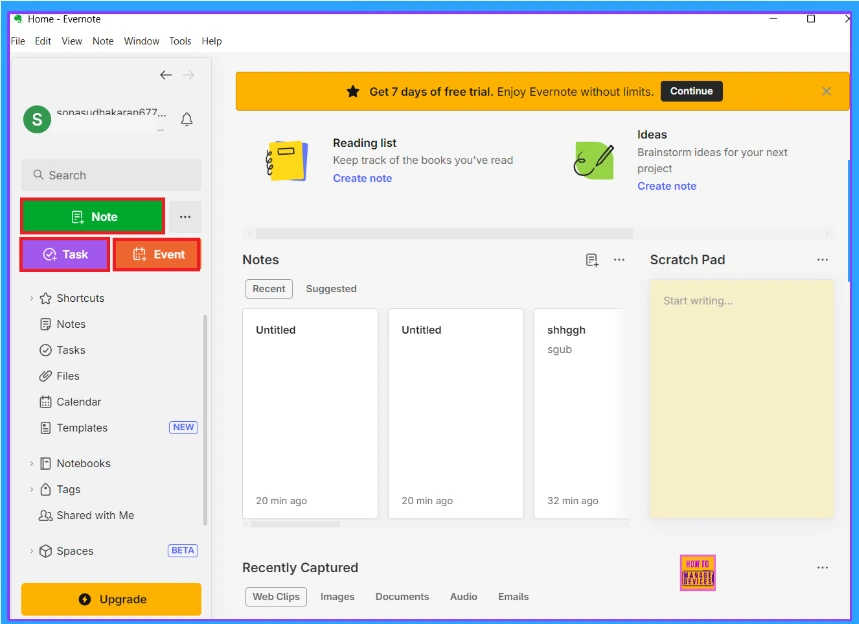859x624 pixels.
Task: Switch to the Suggested notes tab
Action: click(331, 289)
